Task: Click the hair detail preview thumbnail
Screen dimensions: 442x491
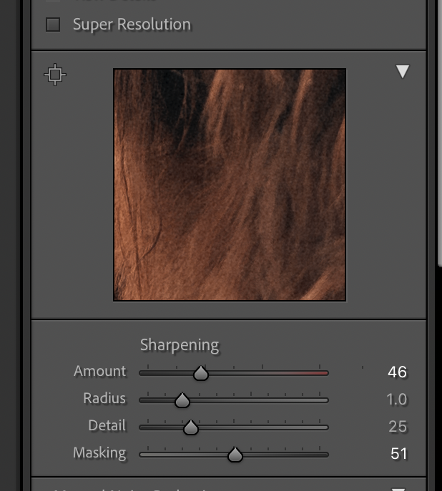Action: 229,184
